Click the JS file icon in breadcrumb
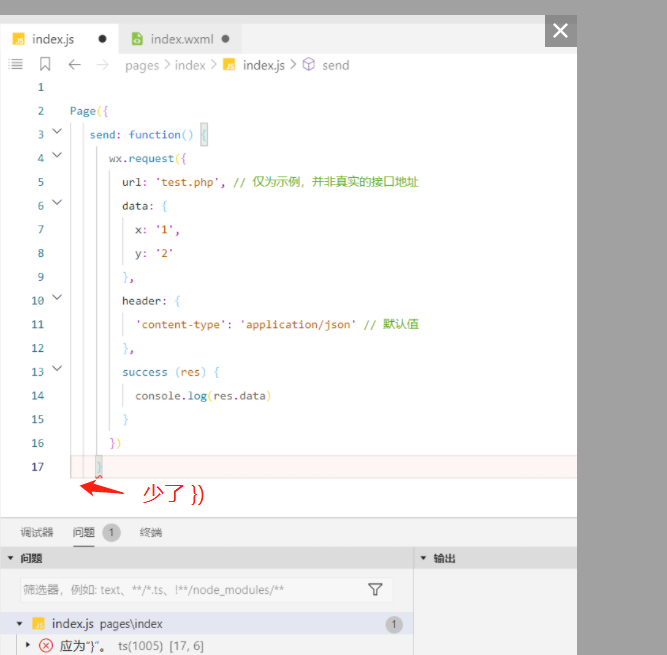 coord(229,65)
